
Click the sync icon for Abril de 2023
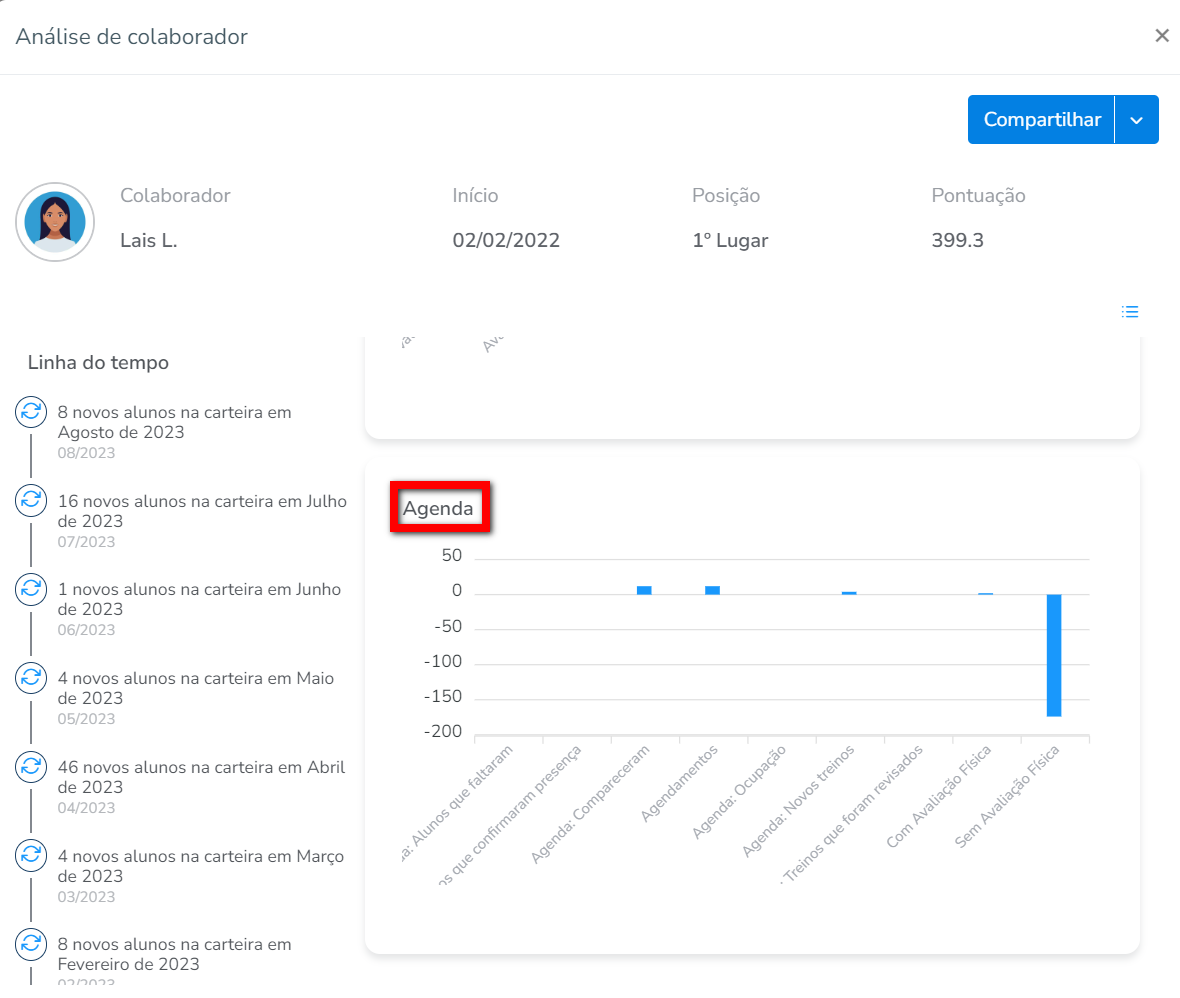[x=31, y=768]
